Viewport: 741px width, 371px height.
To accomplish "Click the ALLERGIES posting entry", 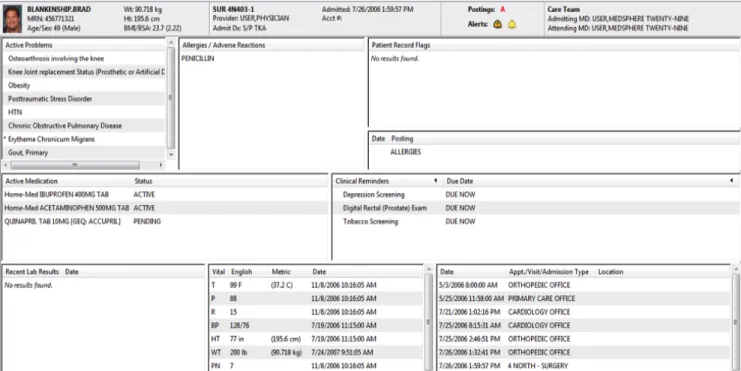I will click(405, 152).
